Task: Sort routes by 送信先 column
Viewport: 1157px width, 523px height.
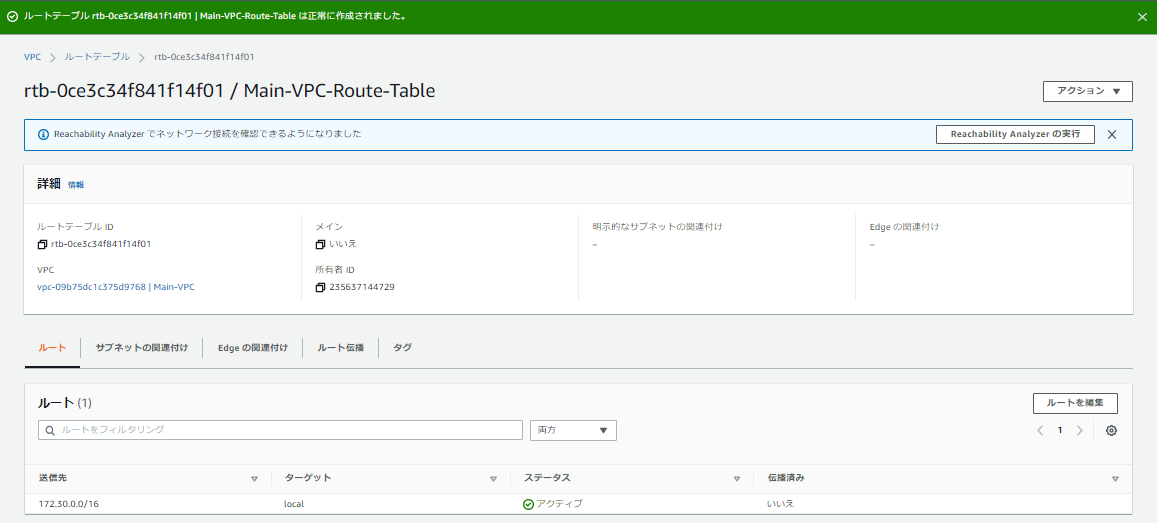Action: pos(254,479)
